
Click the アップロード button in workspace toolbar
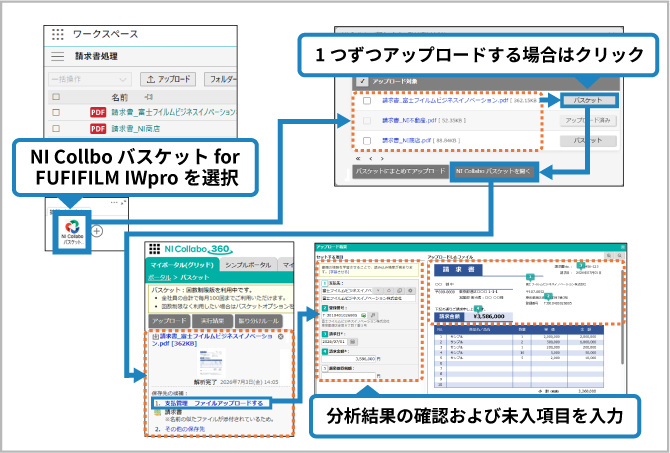point(168,79)
